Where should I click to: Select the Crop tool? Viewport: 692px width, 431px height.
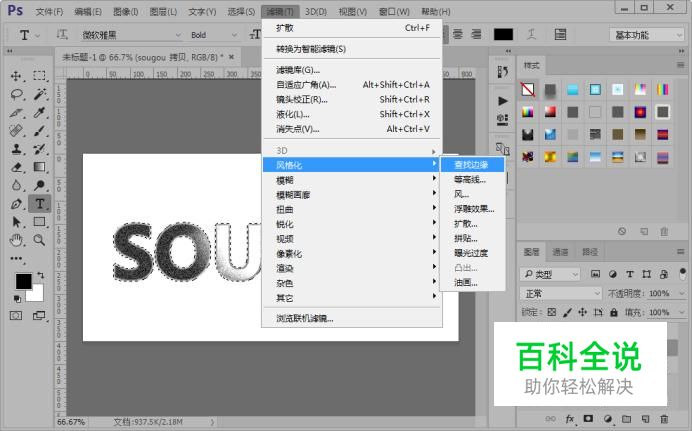[x=16, y=113]
